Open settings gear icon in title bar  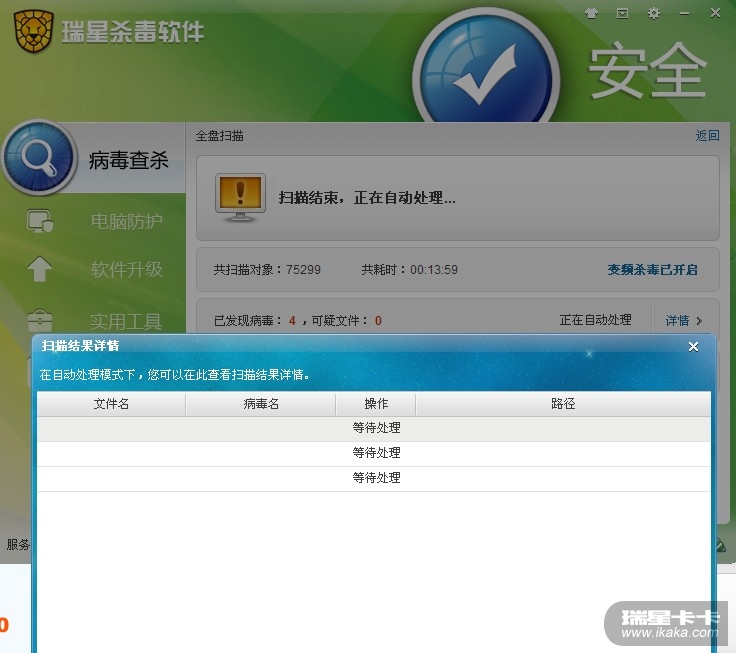(653, 13)
